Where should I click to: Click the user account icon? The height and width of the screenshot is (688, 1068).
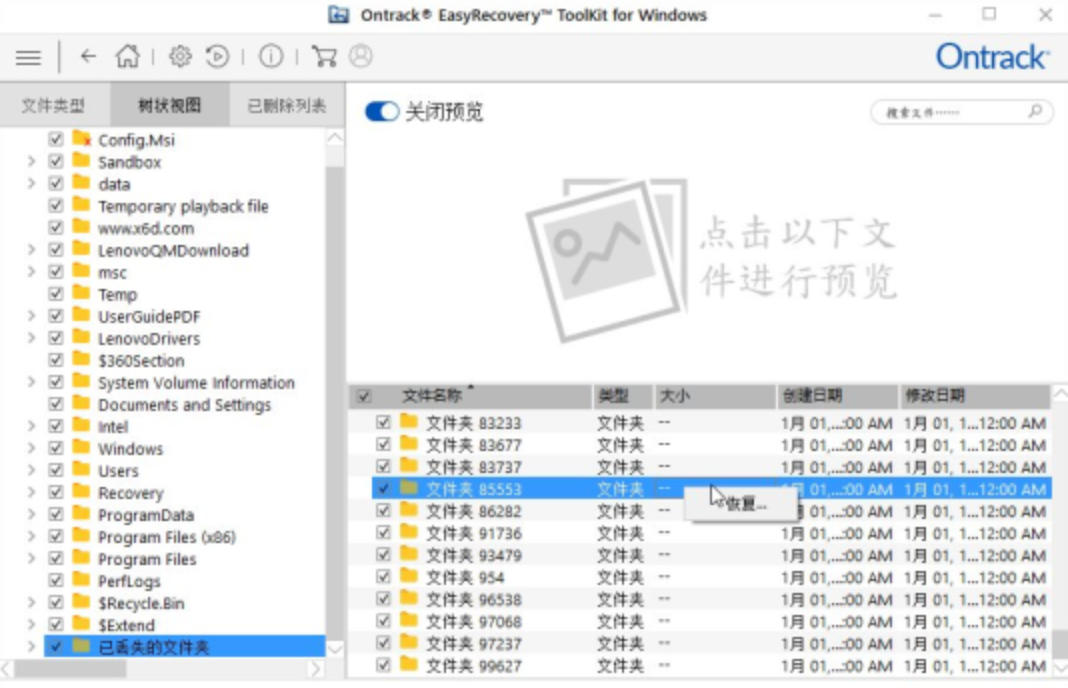pyautogui.click(x=361, y=56)
